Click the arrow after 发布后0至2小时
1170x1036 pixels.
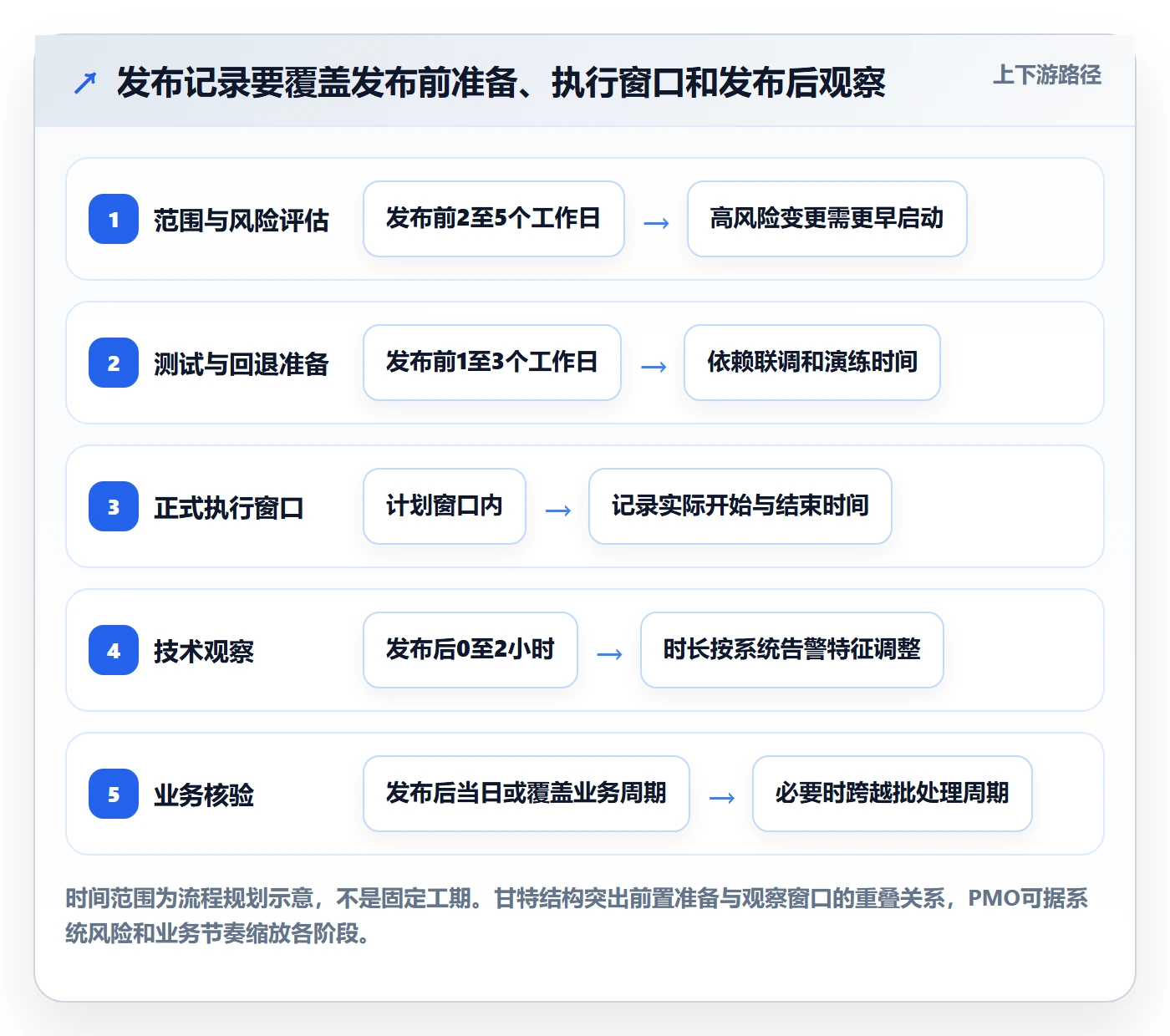609,653
